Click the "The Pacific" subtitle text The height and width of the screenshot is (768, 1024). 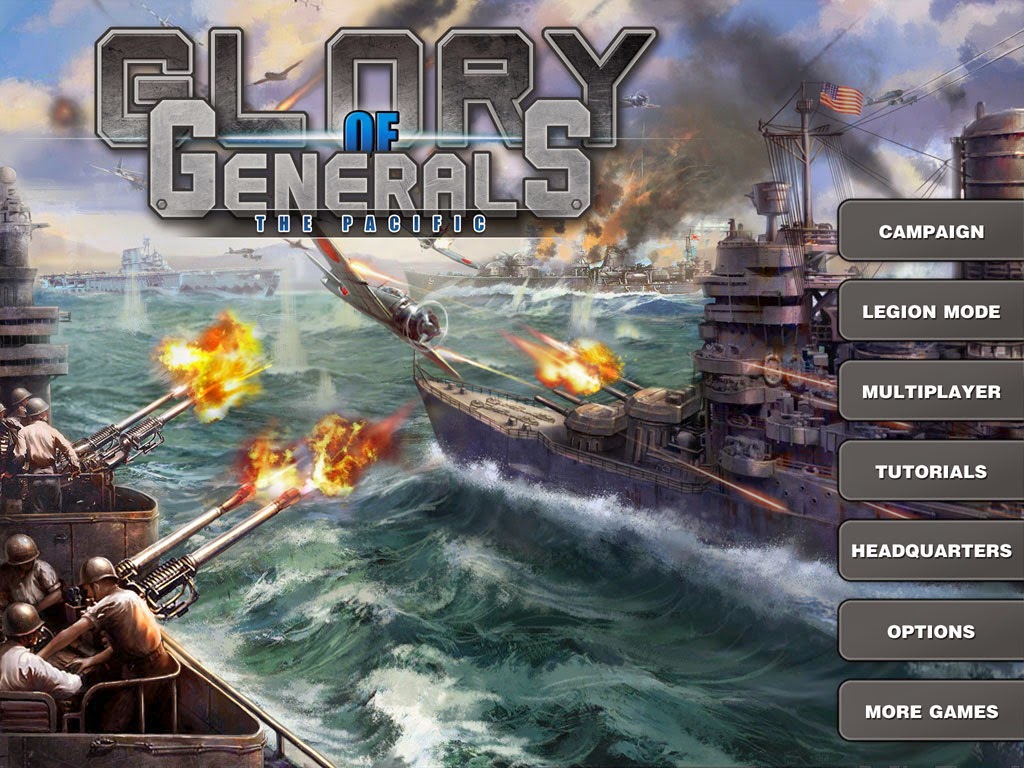coord(370,224)
